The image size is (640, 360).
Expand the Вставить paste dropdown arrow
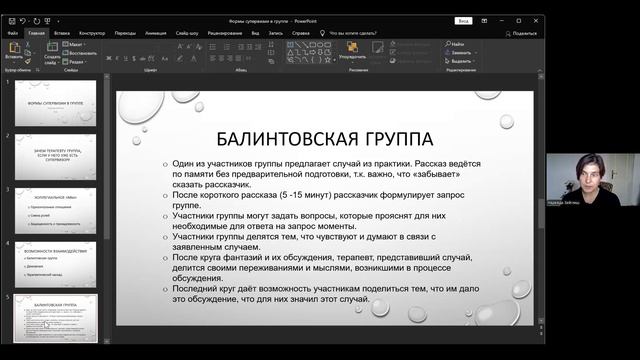14,62
